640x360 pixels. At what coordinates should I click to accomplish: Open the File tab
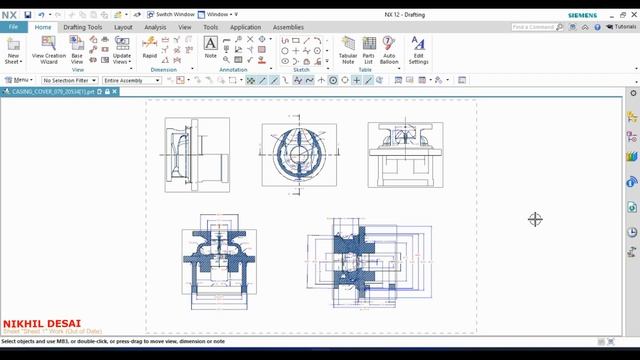click(13, 27)
